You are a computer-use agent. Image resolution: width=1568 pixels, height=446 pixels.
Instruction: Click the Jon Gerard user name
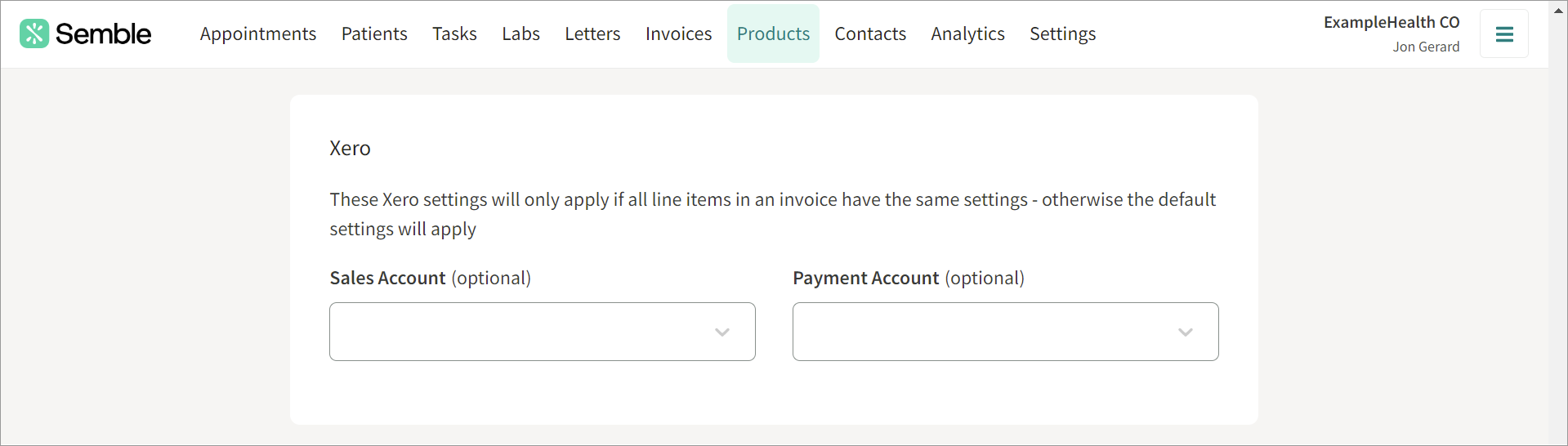coord(1426,47)
